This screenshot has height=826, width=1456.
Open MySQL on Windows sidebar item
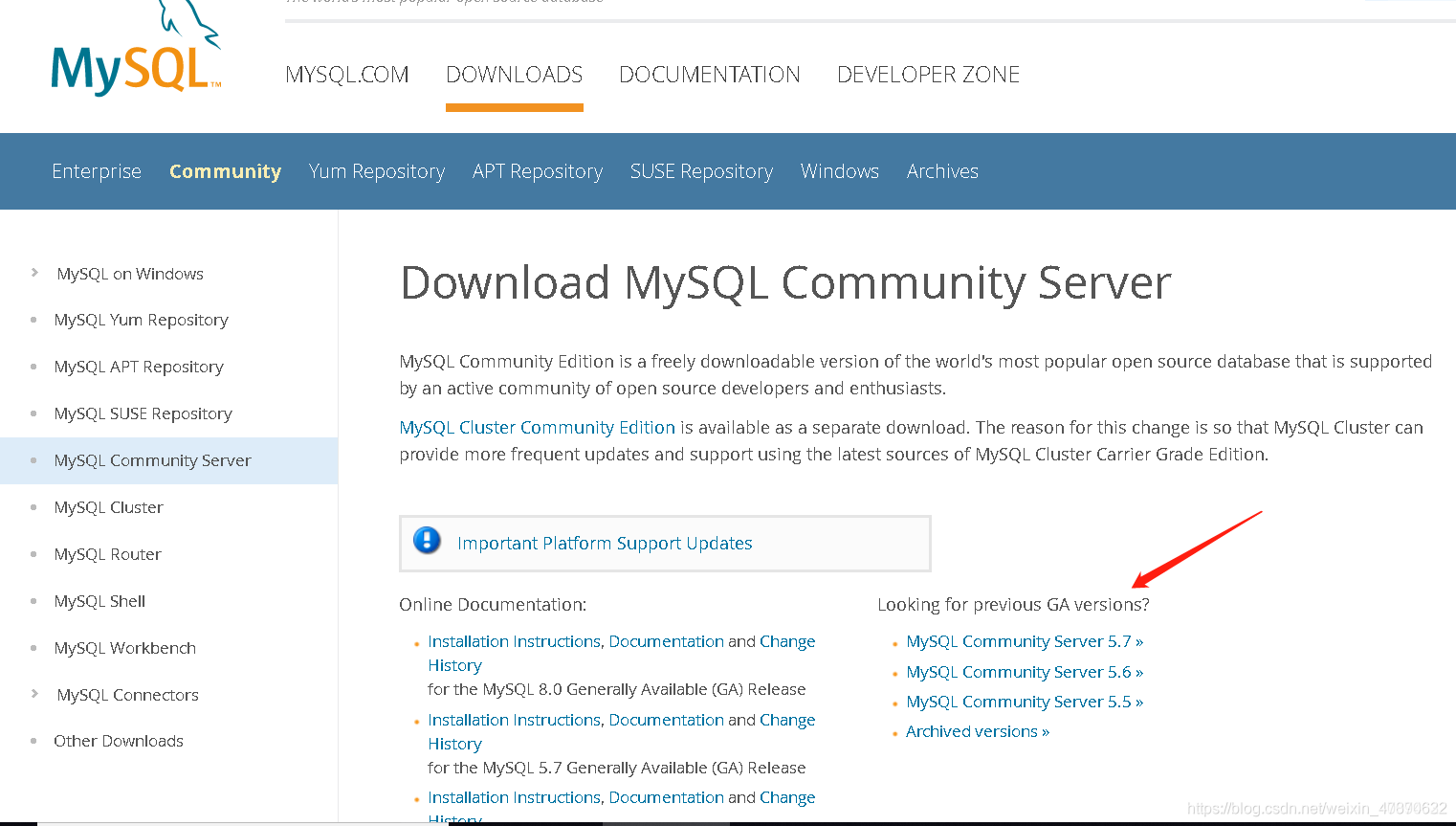(130, 274)
